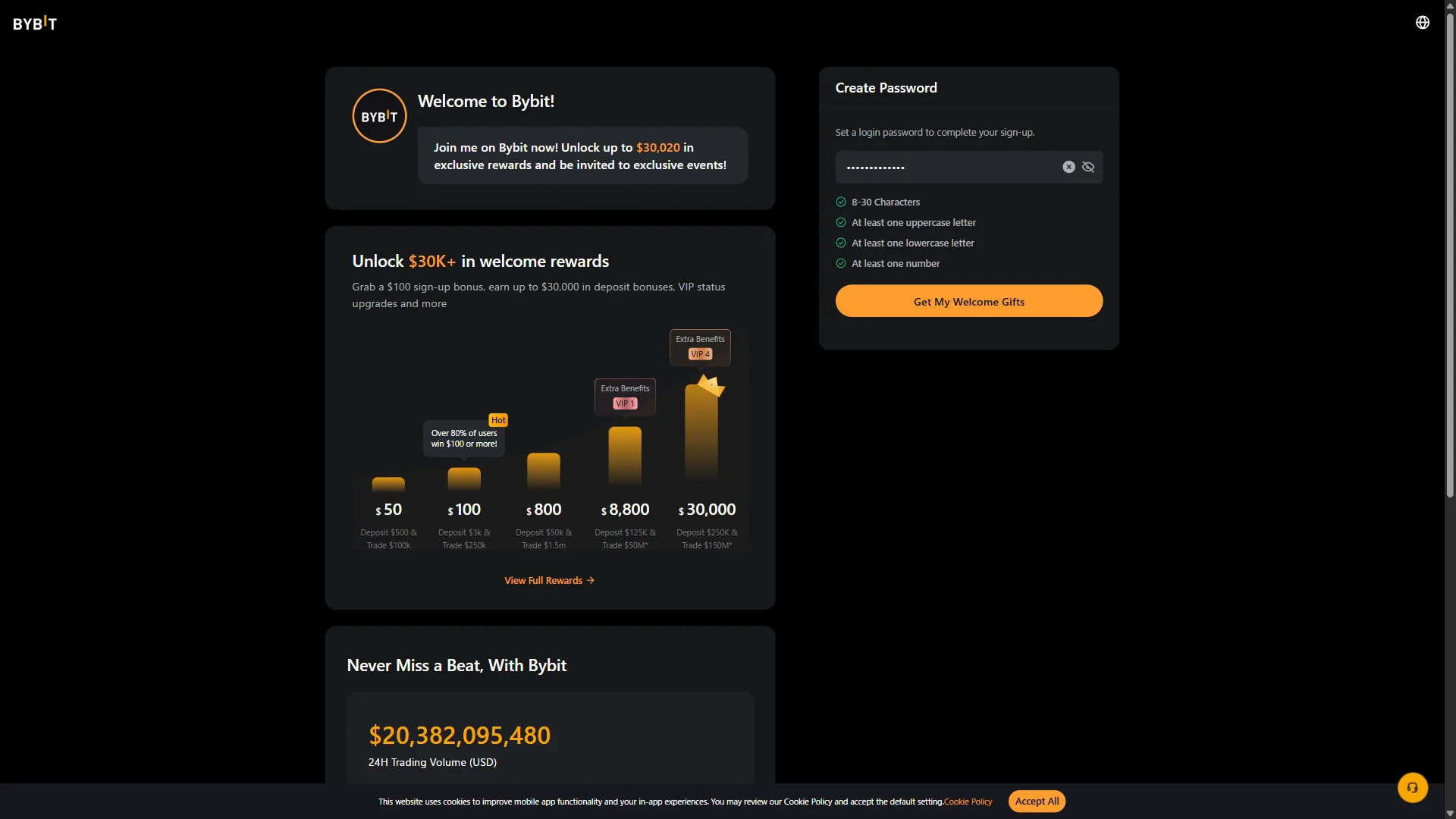Open View Full Rewards link

[550, 580]
